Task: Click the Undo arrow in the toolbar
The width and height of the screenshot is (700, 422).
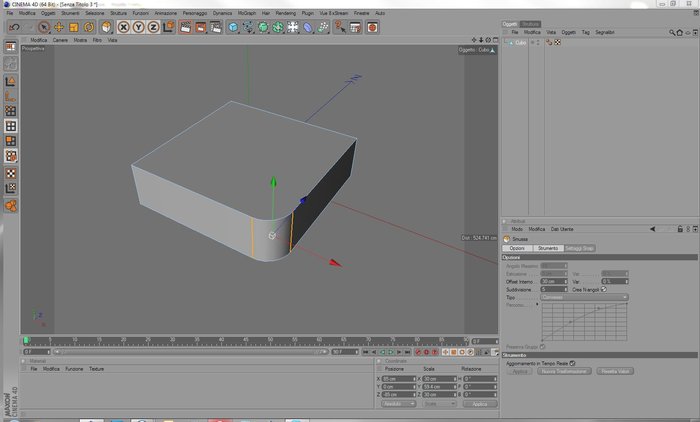Action: point(14,27)
